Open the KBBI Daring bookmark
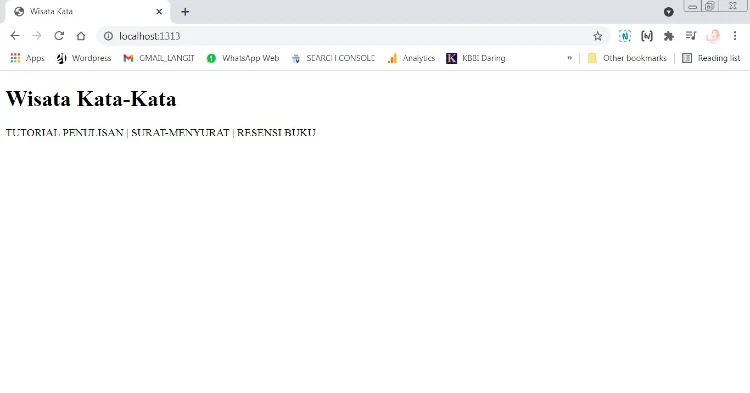Viewport: 750px width, 393px height. click(476, 58)
